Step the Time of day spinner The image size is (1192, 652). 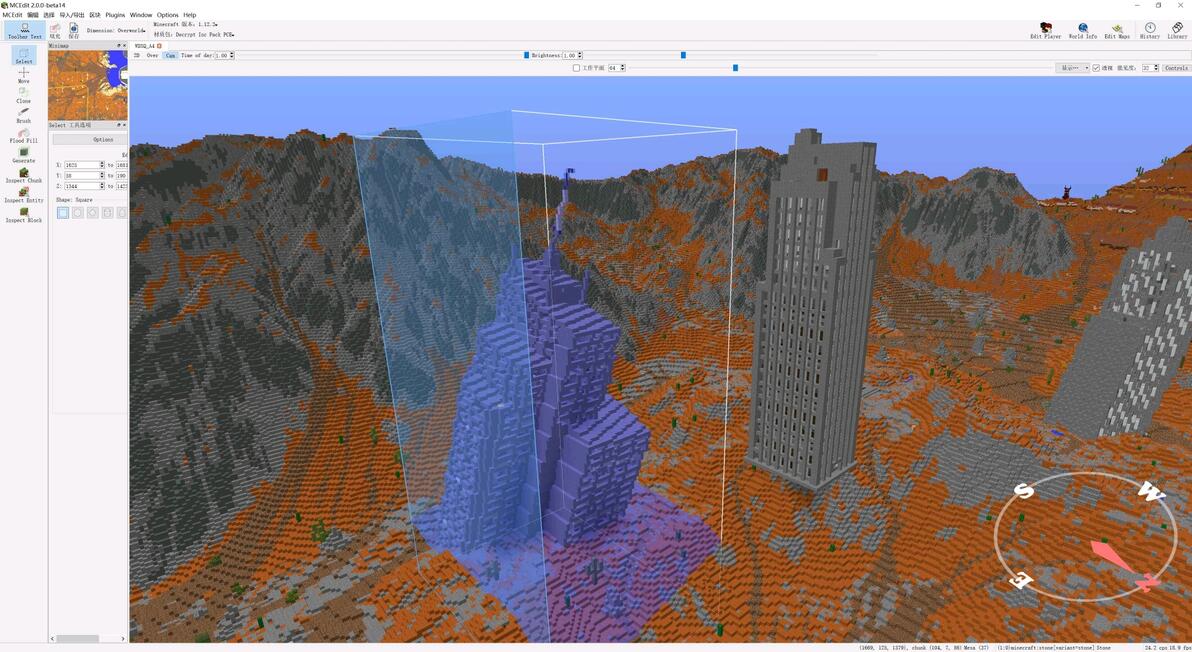pyautogui.click(x=231, y=55)
